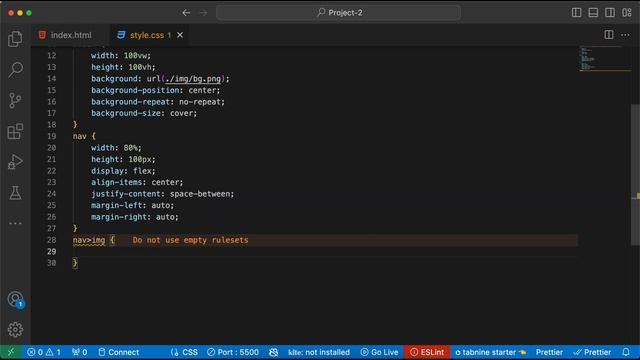Open the Manage gear menu
Viewport: 640px width, 360px height.
tap(15, 329)
